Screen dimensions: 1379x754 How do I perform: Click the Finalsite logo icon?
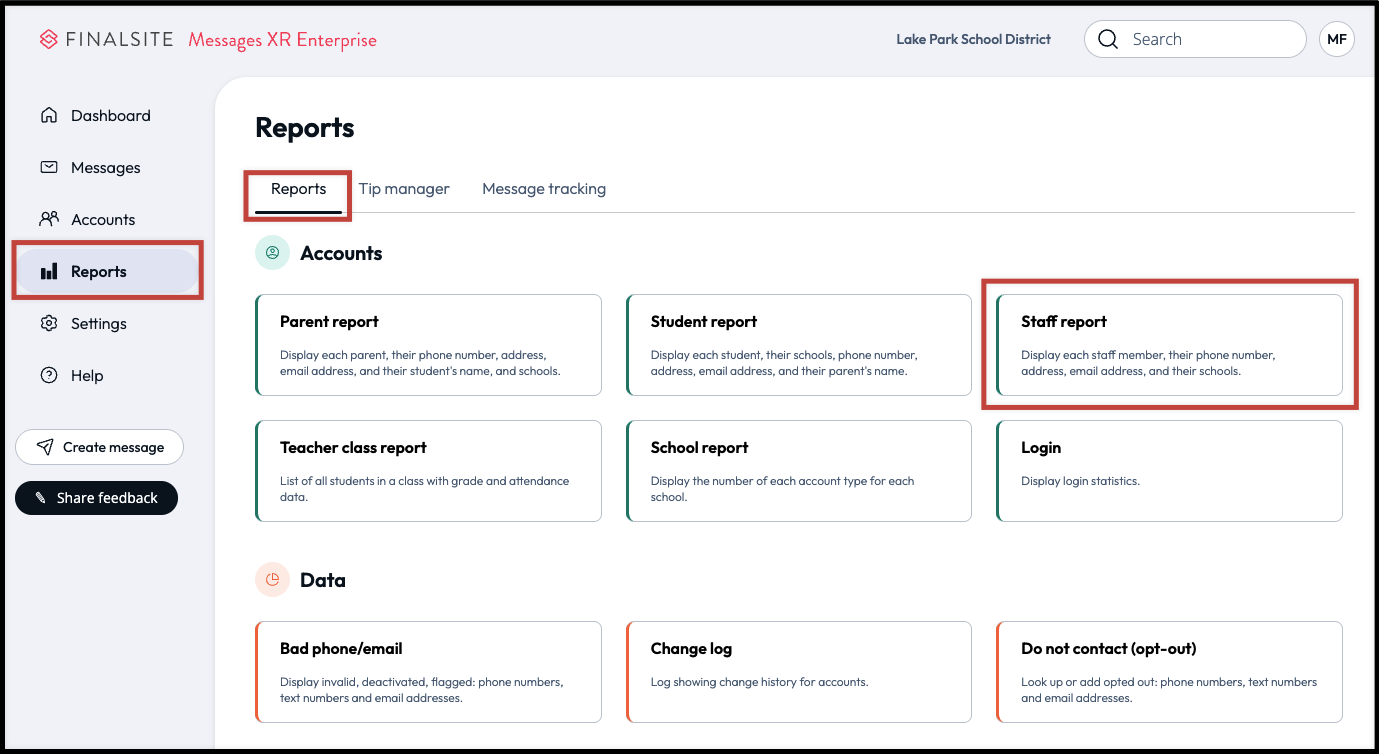click(49, 40)
